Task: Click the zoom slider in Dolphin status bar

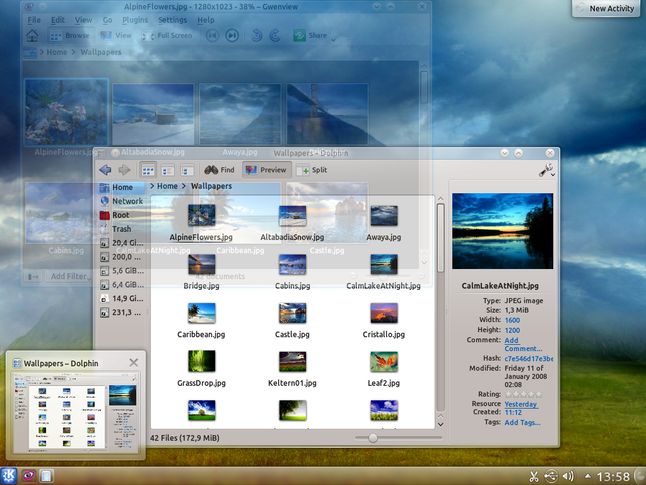Action: pos(398,438)
